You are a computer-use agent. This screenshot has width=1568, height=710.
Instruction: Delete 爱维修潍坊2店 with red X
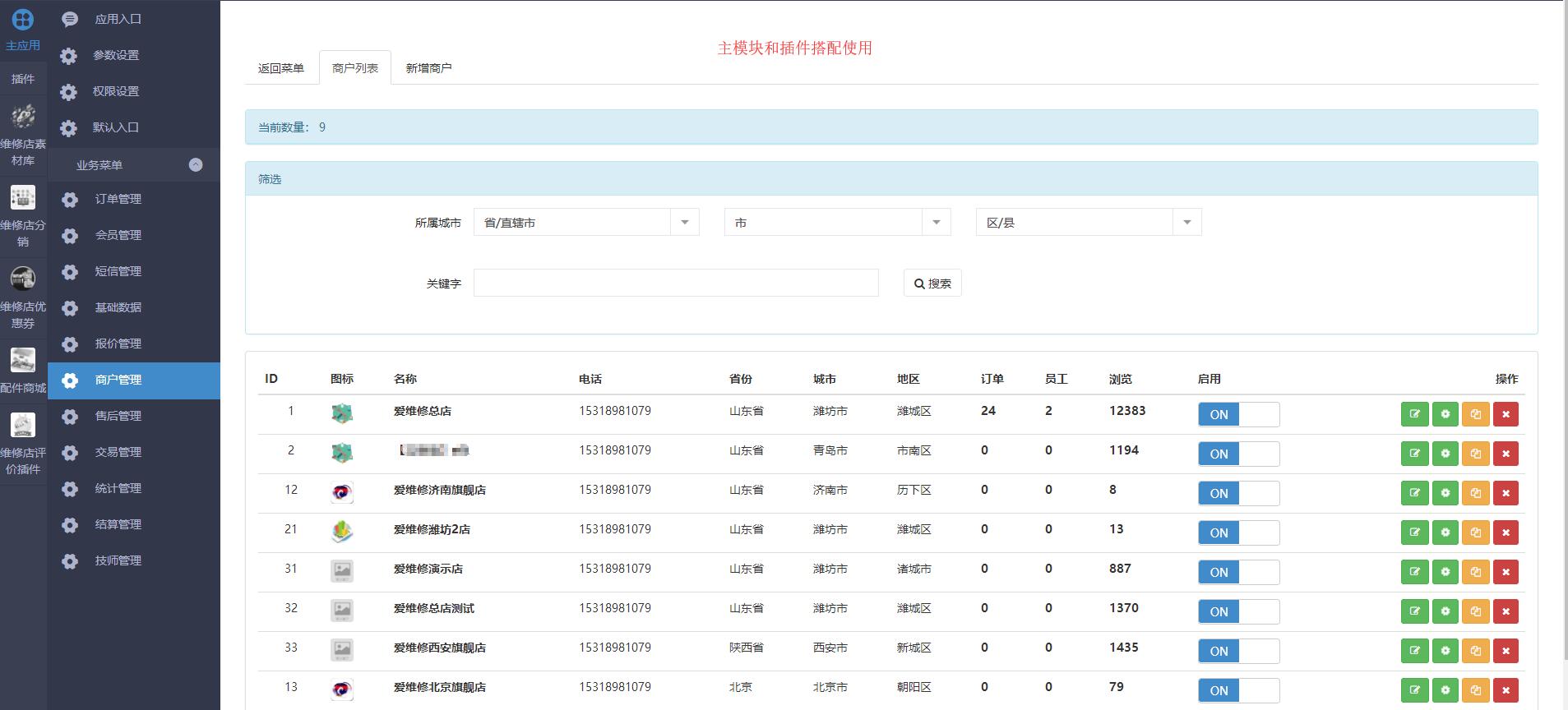click(x=1506, y=532)
